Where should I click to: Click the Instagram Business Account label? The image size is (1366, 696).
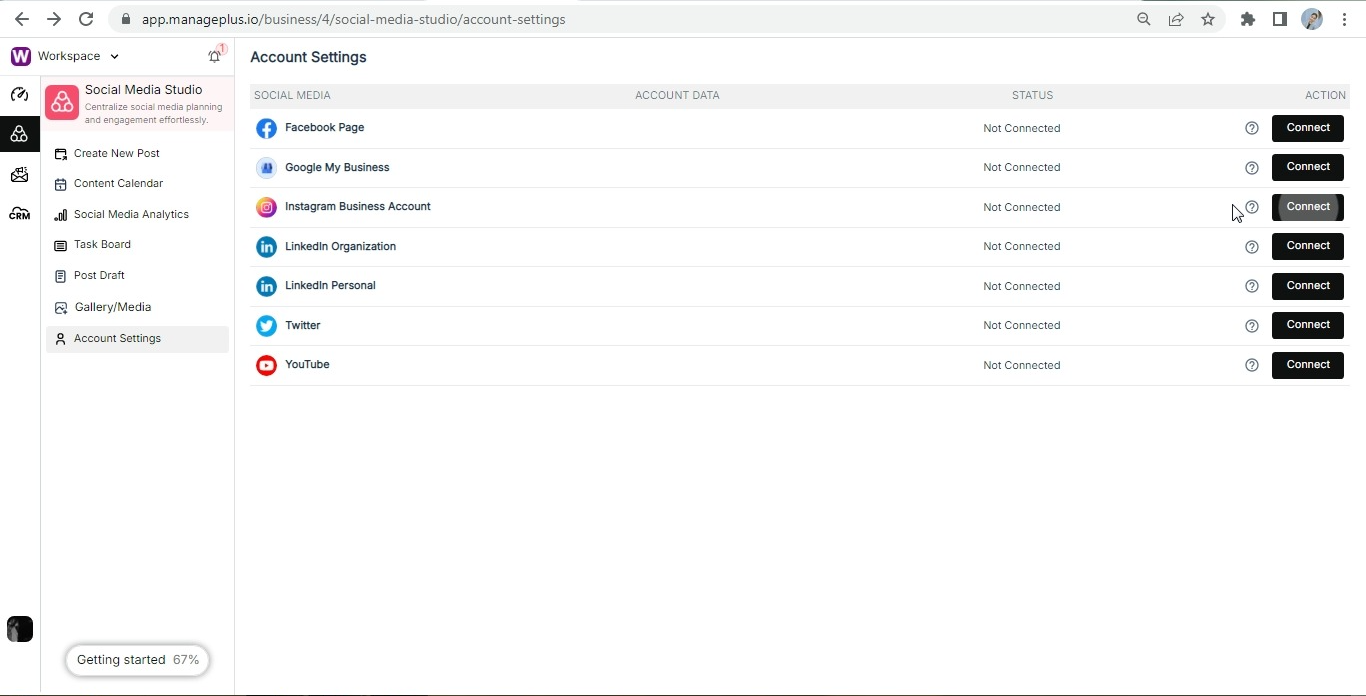coord(358,206)
